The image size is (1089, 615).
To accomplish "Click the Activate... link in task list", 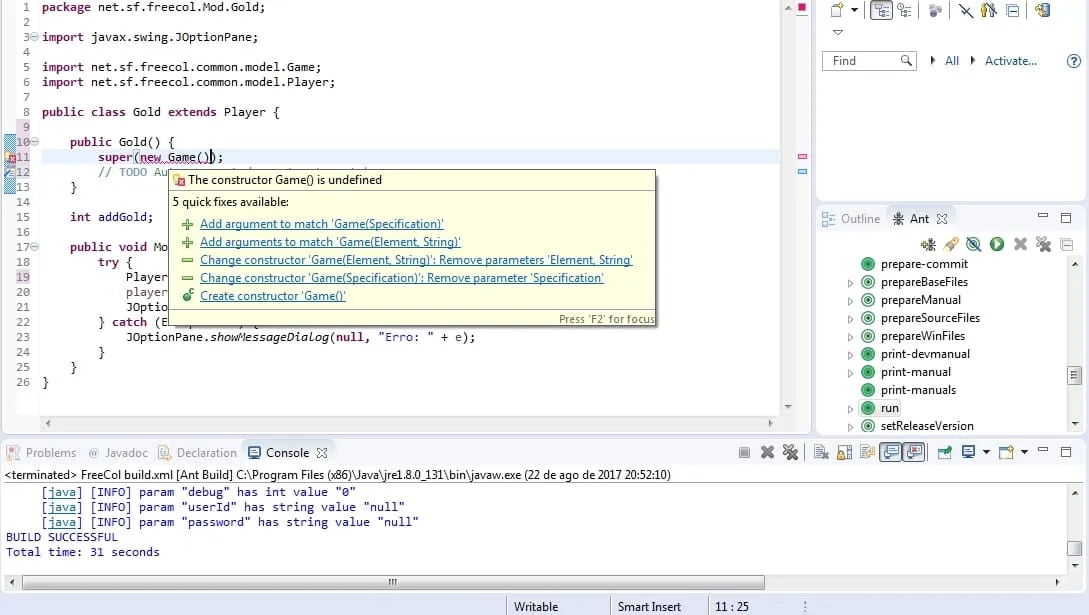I will [x=1010, y=61].
